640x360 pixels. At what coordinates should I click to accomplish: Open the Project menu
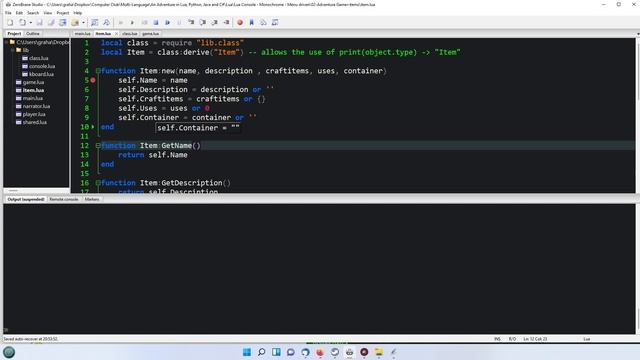pyautogui.click(x=63, y=13)
